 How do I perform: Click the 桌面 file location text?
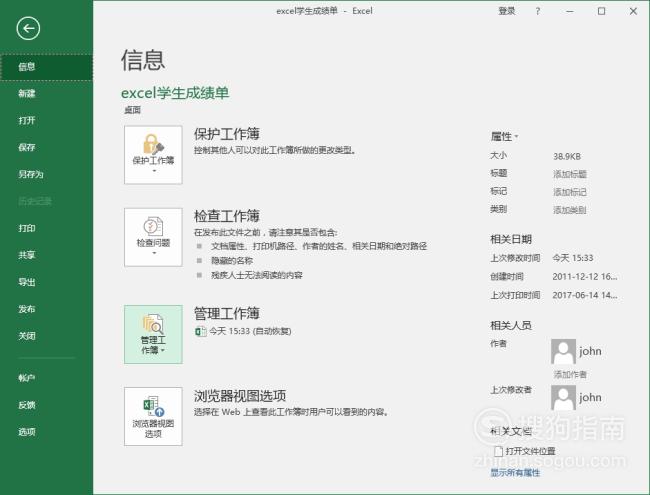(x=133, y=110)
